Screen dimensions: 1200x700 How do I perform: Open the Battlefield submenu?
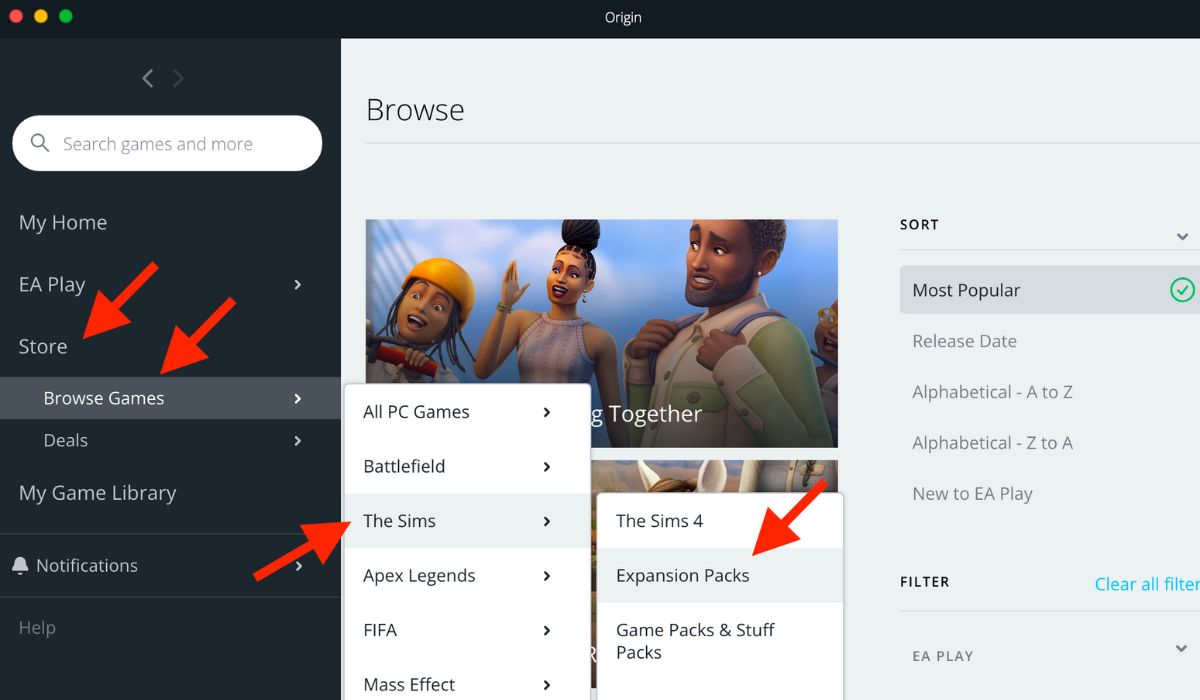pos(404,466)
